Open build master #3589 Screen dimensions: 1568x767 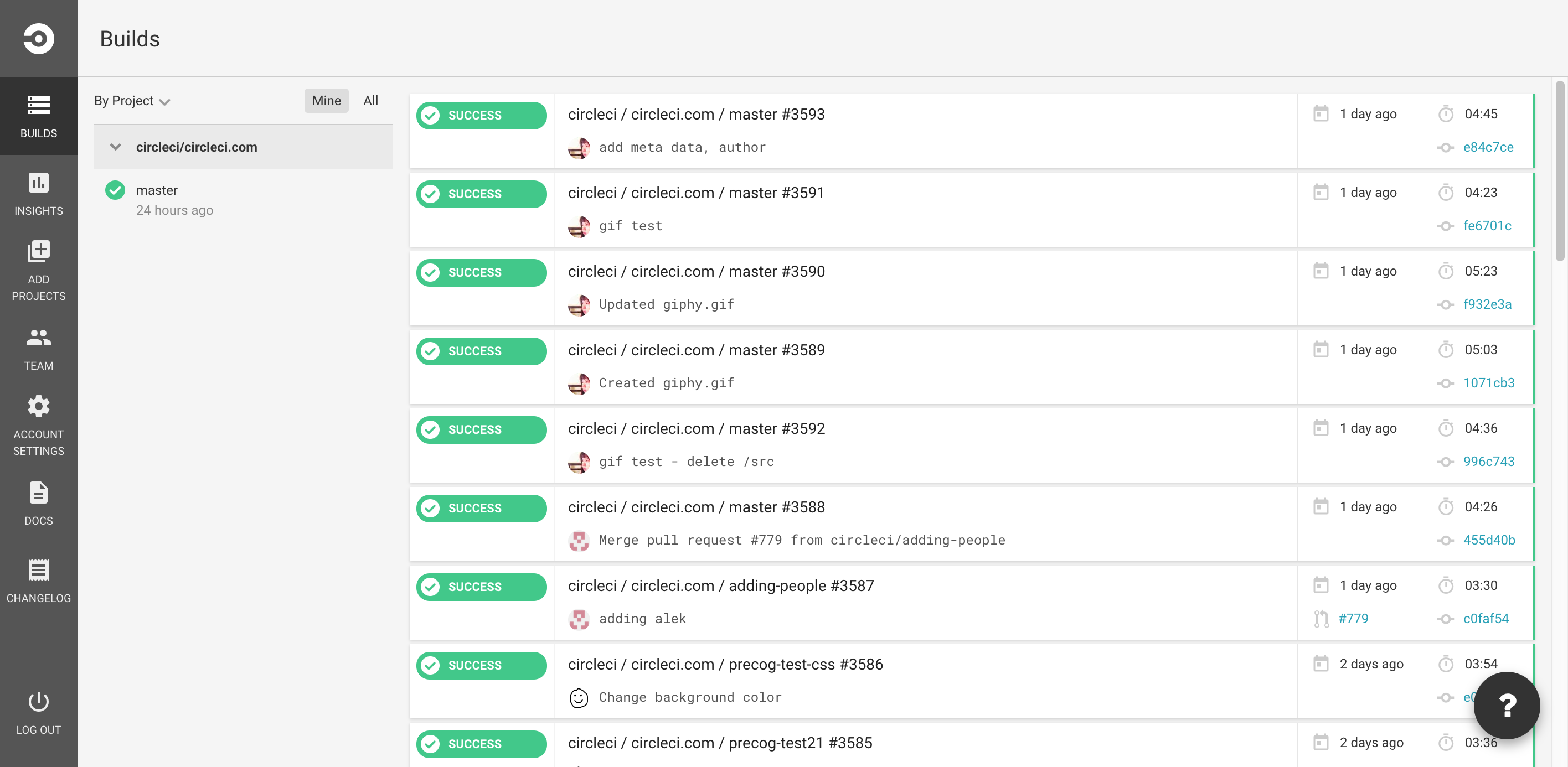click(696, 350)
